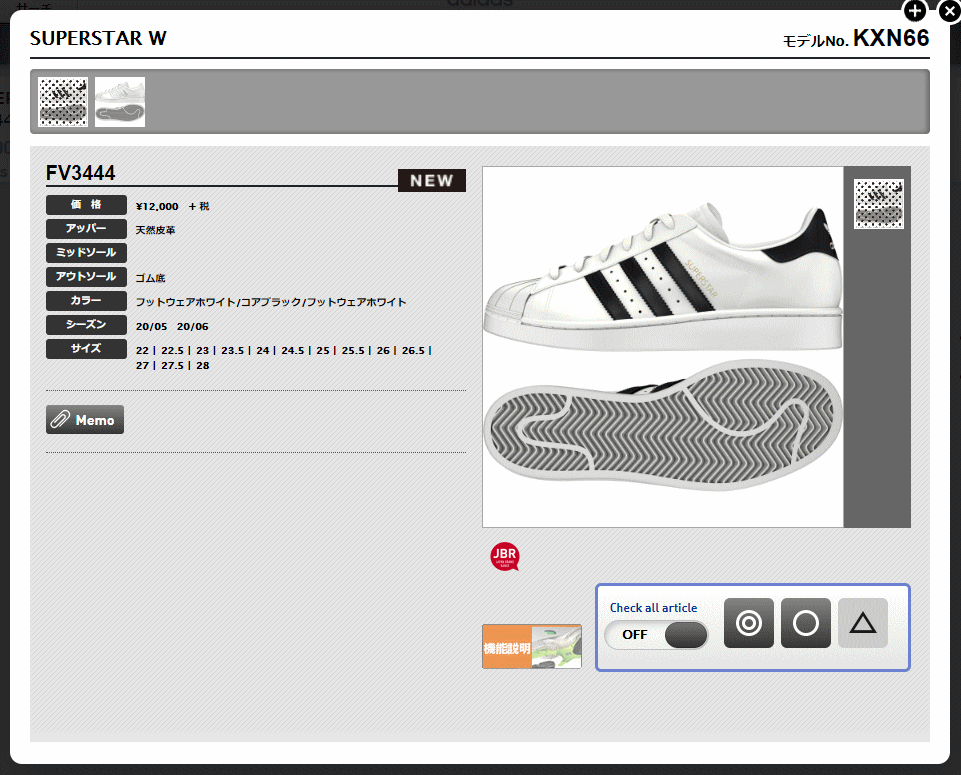Open the 機能説明 function description banner
Screen dimensions: 961x775
(x=531, y=646)
